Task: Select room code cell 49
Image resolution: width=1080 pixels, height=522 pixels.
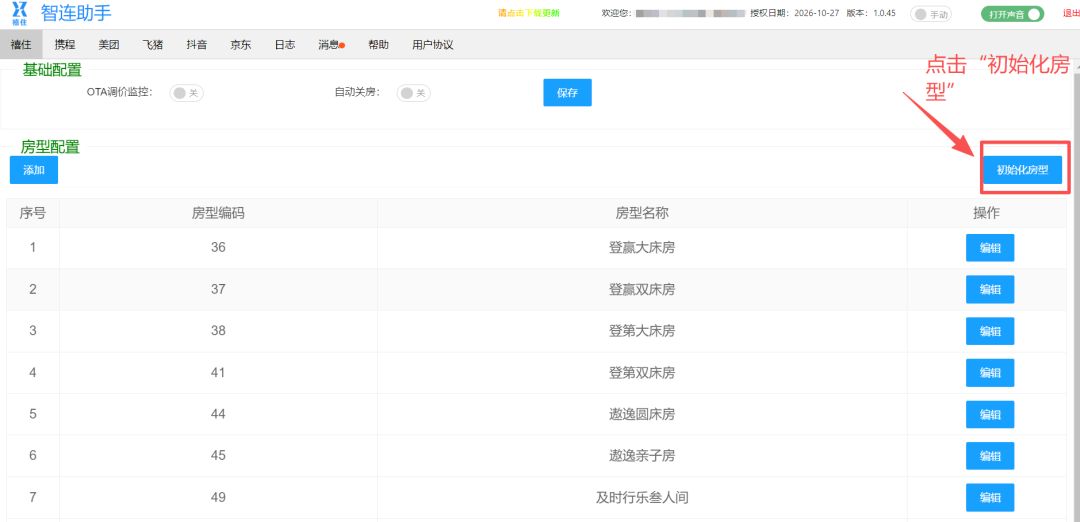Action: tap(218, 497)
